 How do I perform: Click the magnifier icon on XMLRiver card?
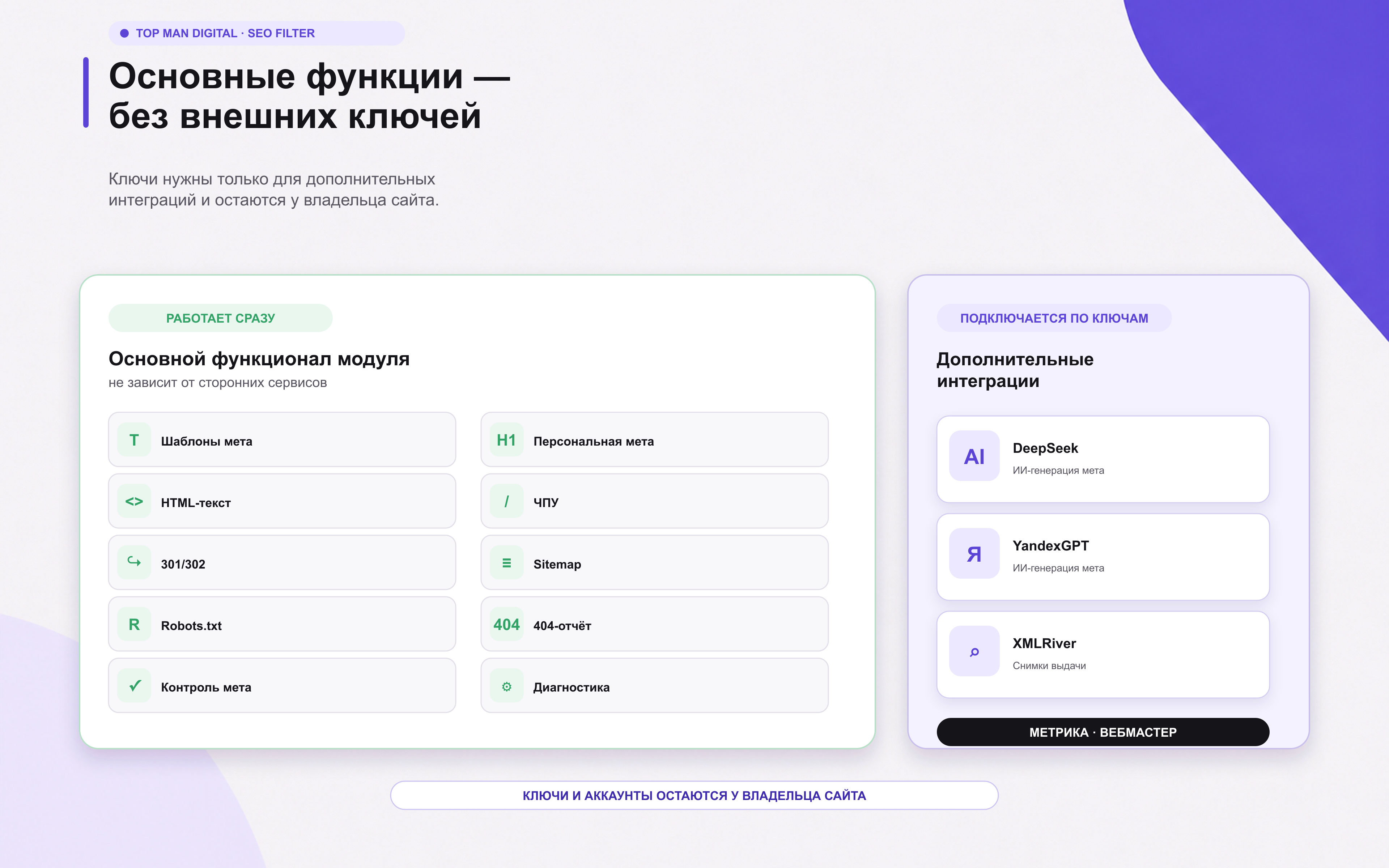click(x=974, y=651)
